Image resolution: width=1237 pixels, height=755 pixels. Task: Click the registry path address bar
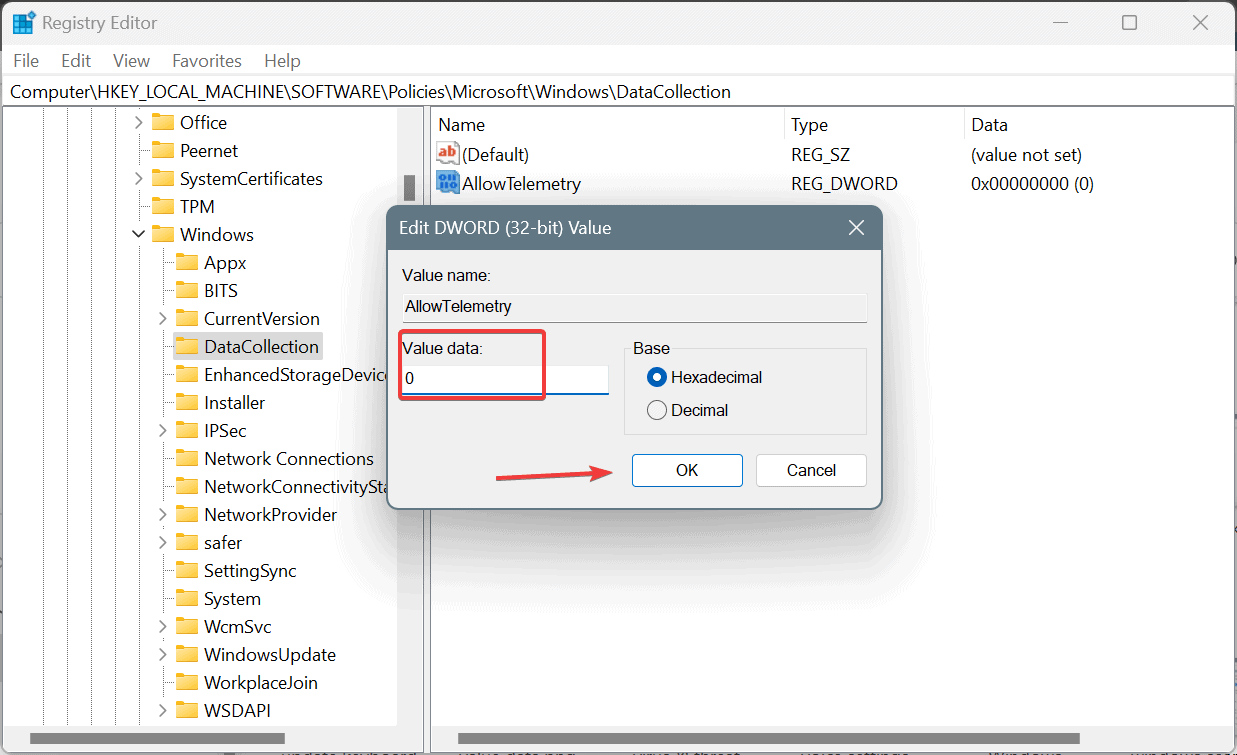click(618, 91)
